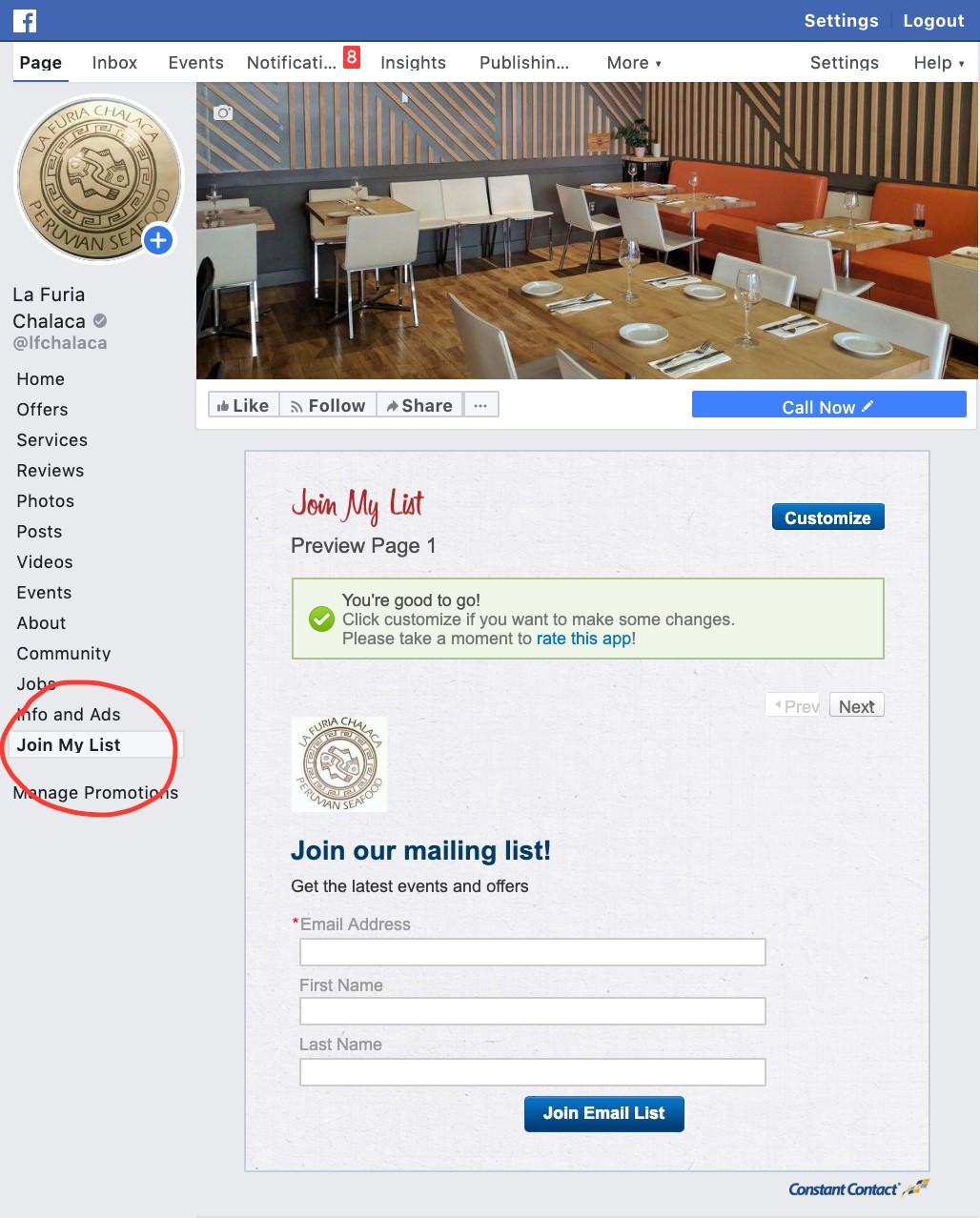Click the cover photo camera icon
Screen dimensions: 980x1218
[x=223, y=112]
